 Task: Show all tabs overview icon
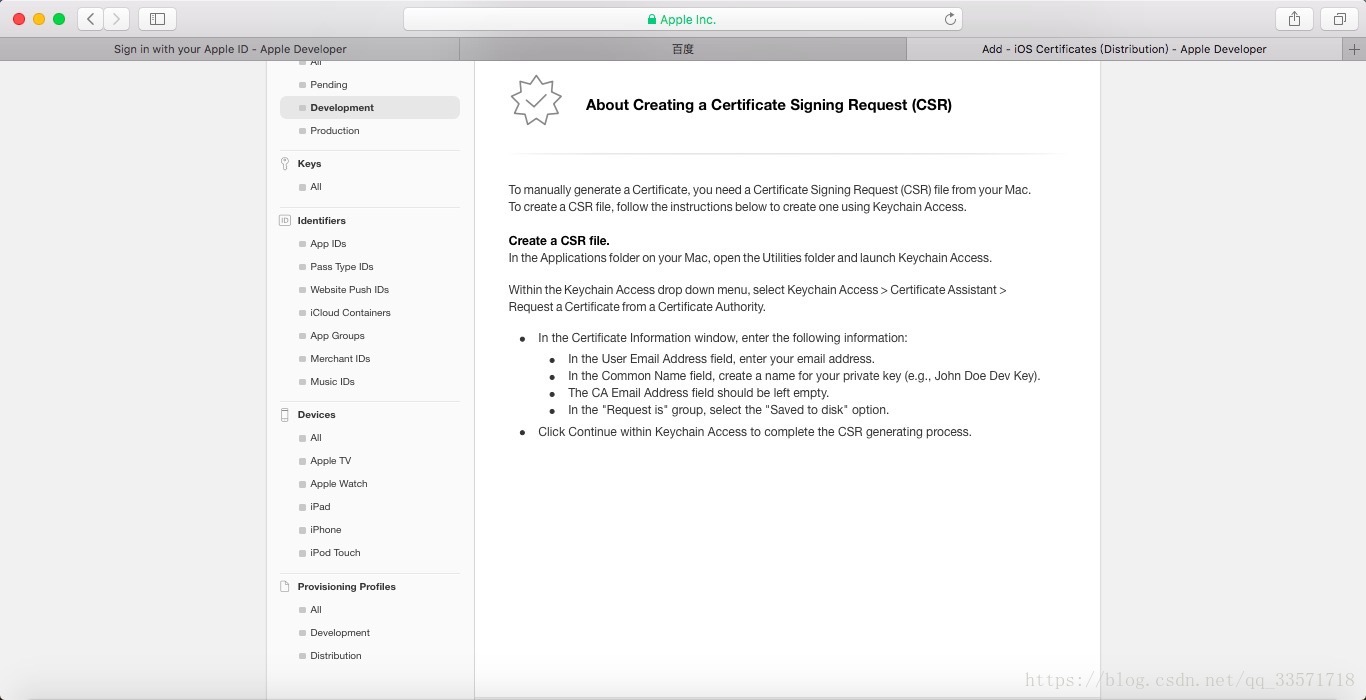click(x=1339, y=19)
